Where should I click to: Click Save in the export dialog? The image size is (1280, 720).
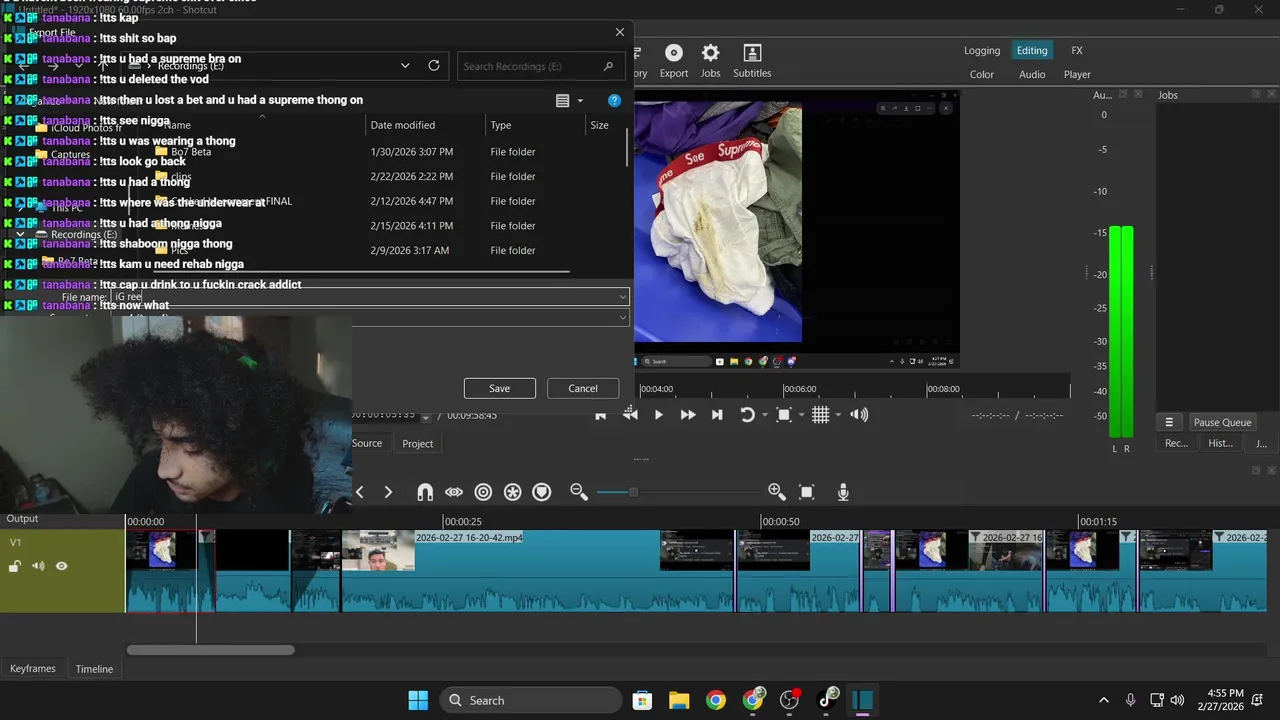(x=499, y=388)
